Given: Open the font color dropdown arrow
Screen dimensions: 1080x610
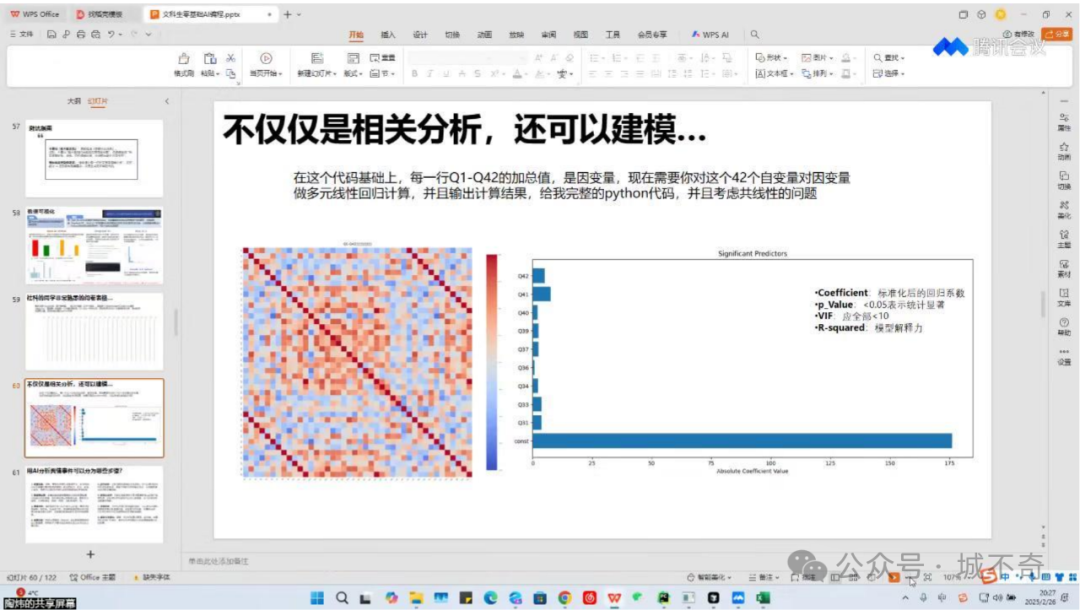Looking at the screenshot, I should coord(526,74).
